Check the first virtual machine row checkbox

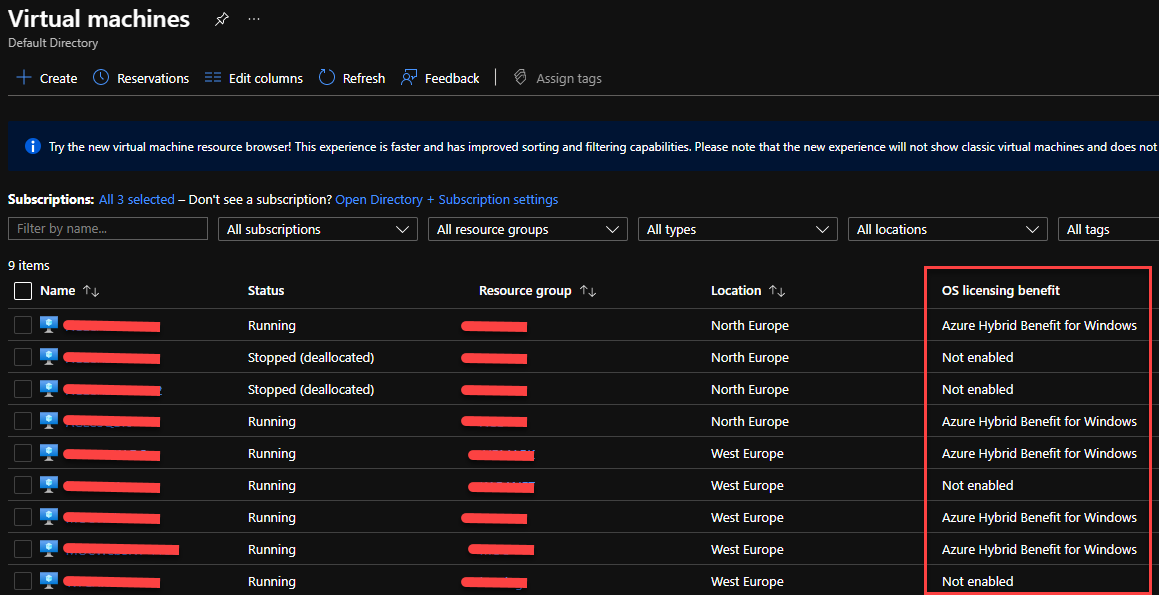[23, 325]
